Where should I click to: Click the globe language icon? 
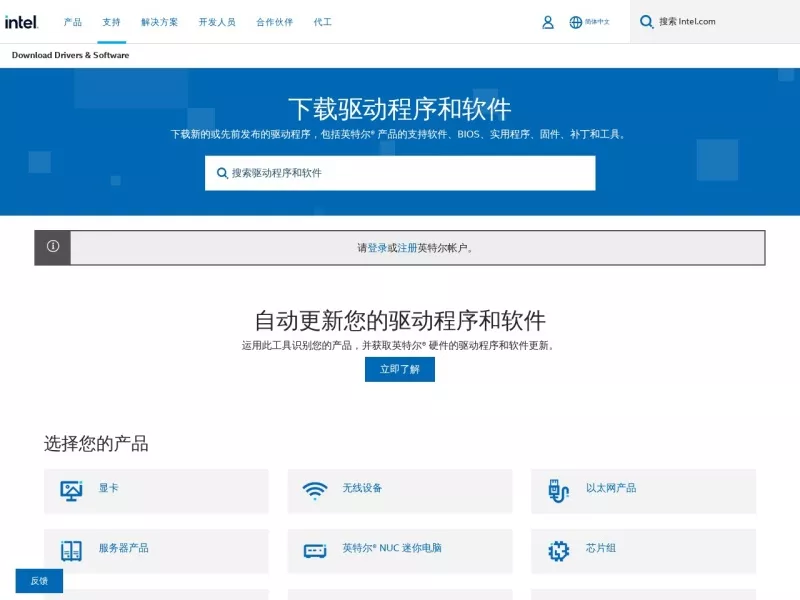[576, 22]
